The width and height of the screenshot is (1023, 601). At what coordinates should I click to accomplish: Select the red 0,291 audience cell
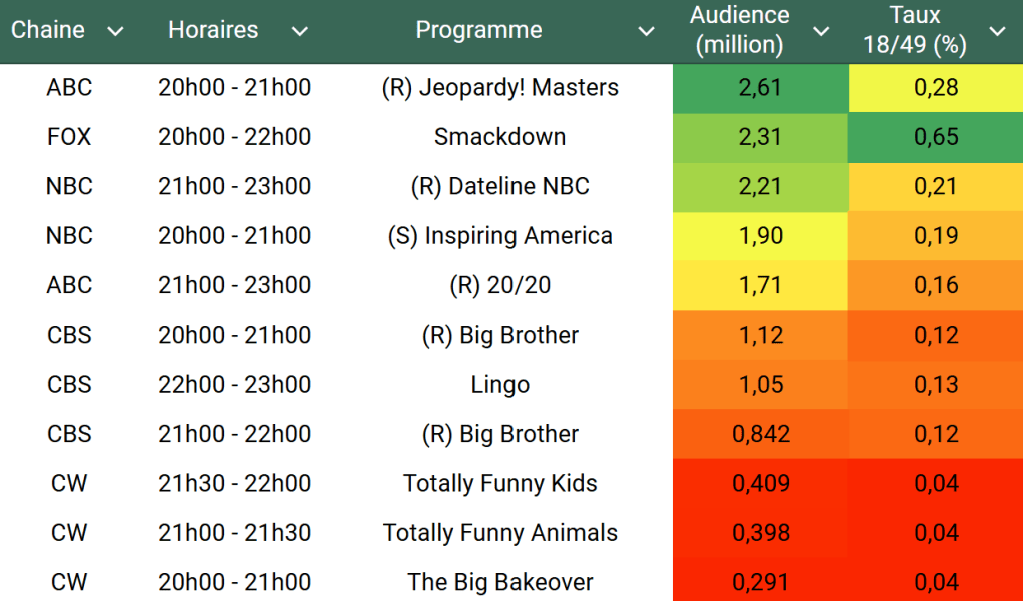(x=760, y=582)
